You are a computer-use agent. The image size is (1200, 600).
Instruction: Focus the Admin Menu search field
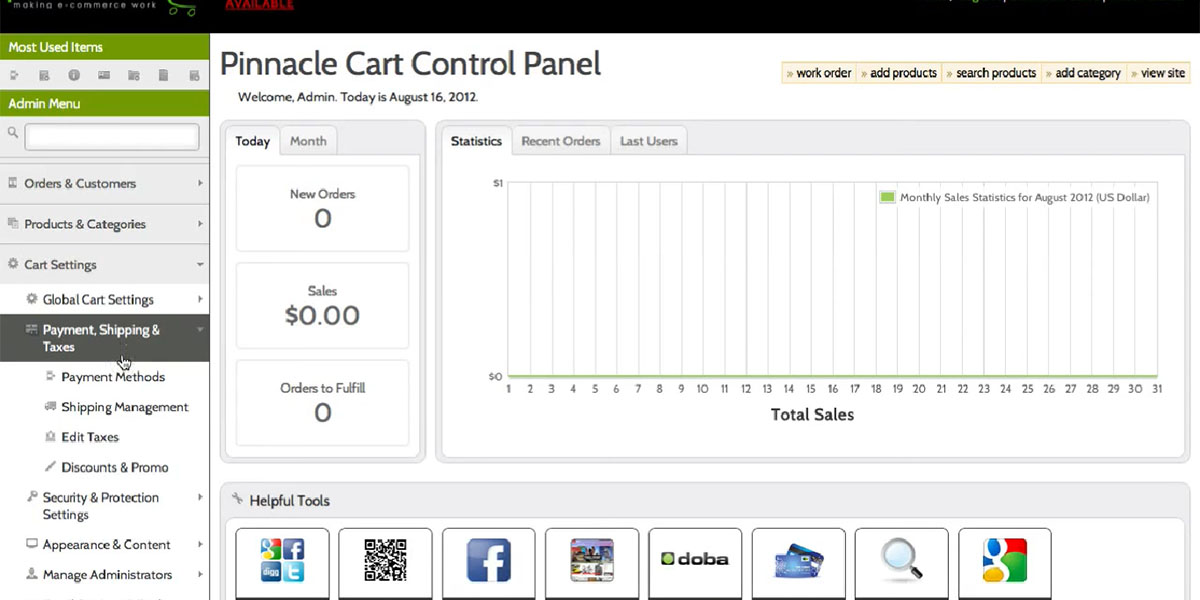[x=111, y=136]
